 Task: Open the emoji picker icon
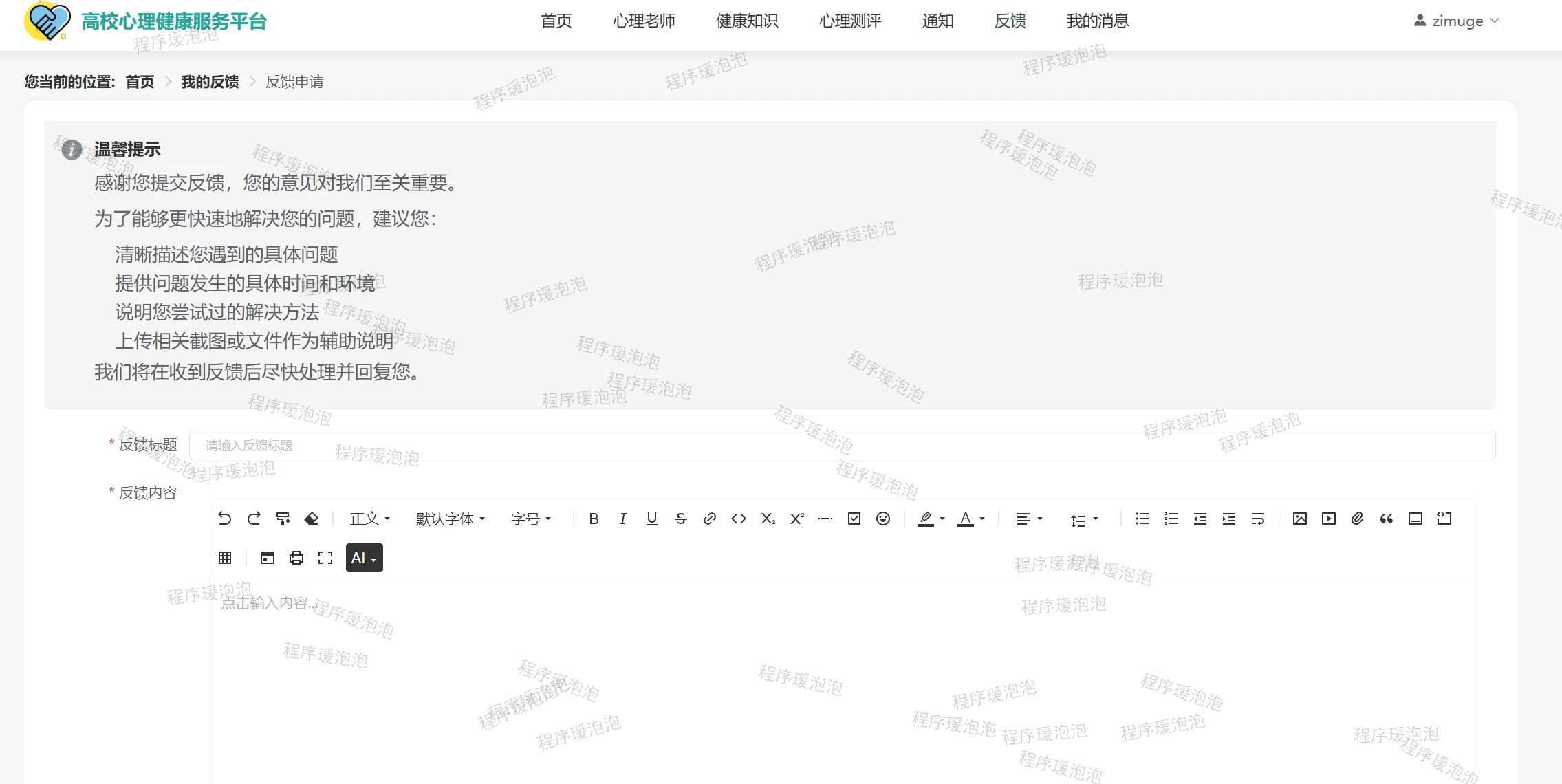pyautogui.click(x=883, y=519)
